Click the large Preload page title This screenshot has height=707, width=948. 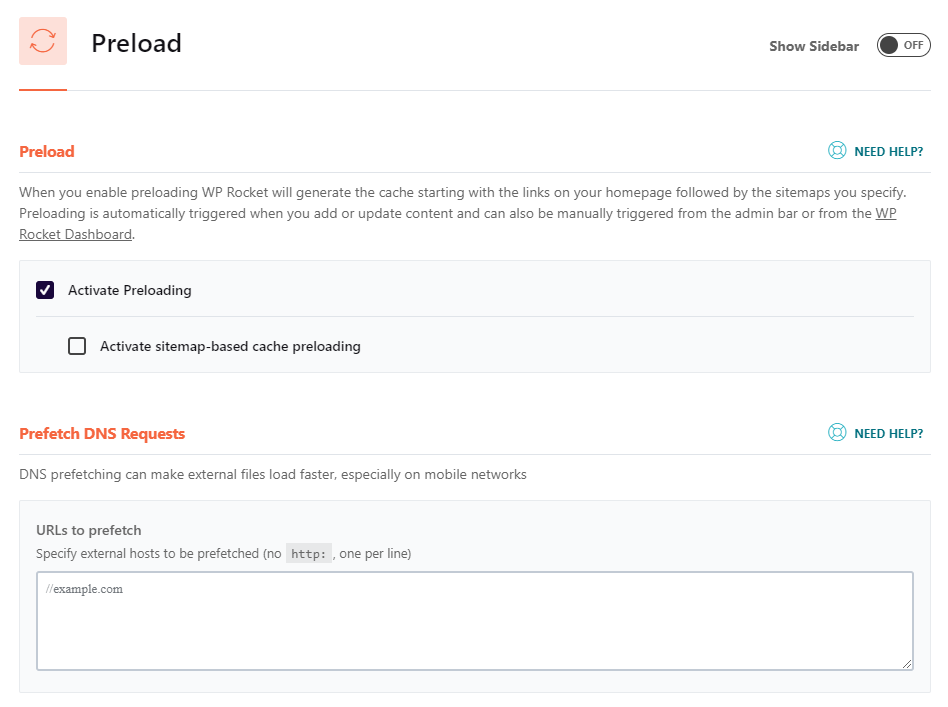[136, 44]
